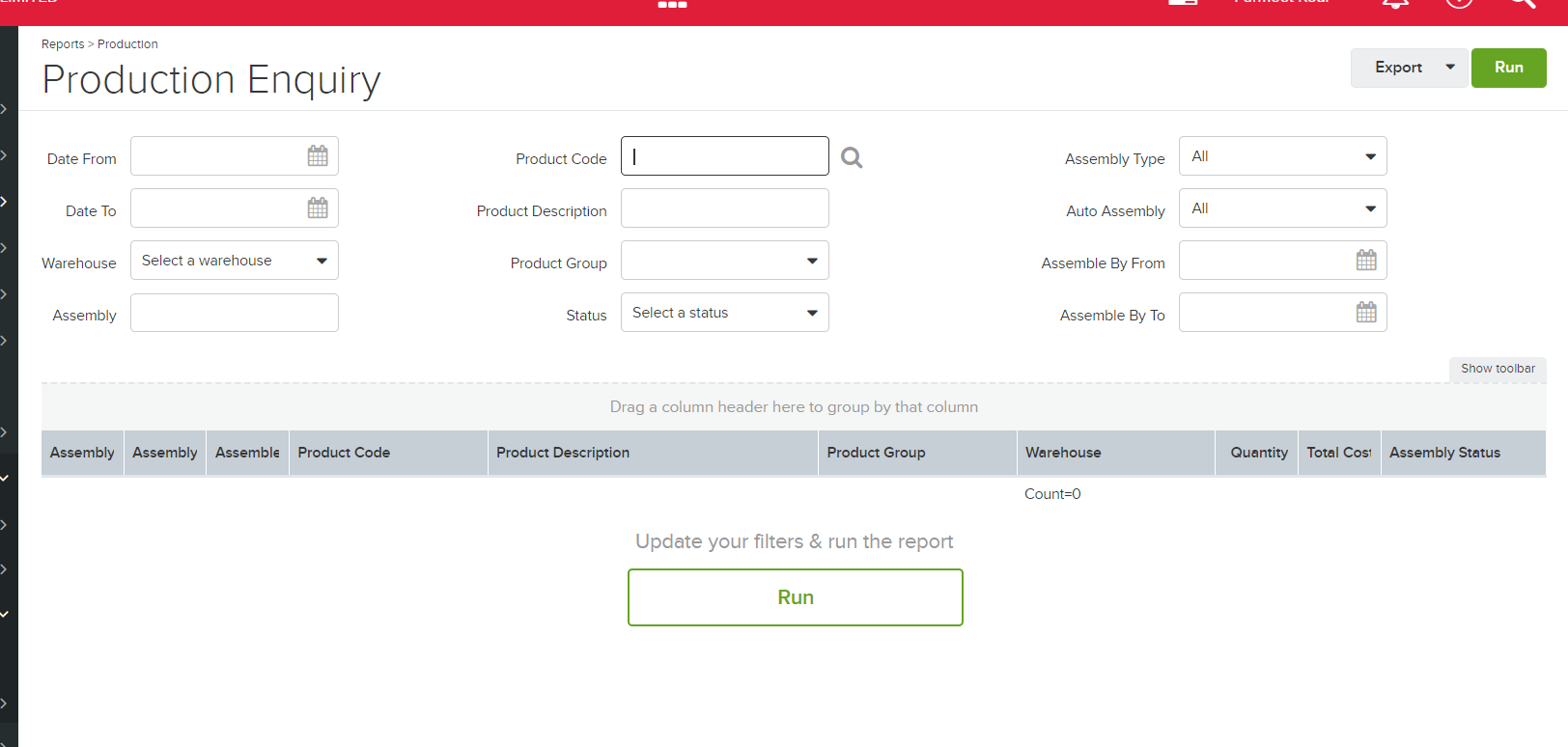Screen dimensions: 1568x747
Task: Click the Assembly text field
Action: [235, 313]
